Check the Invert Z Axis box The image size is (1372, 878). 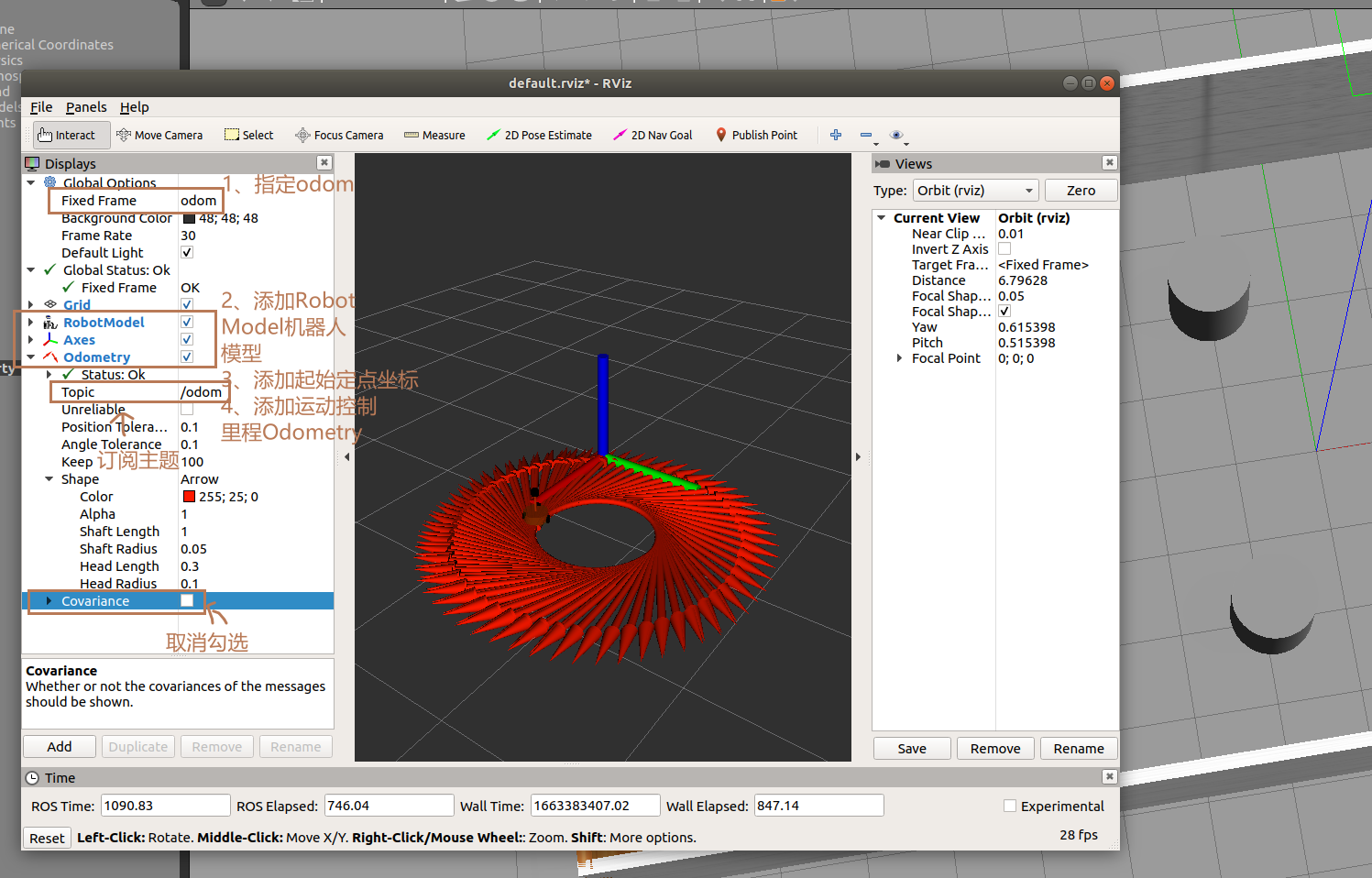click(1004, 248)
